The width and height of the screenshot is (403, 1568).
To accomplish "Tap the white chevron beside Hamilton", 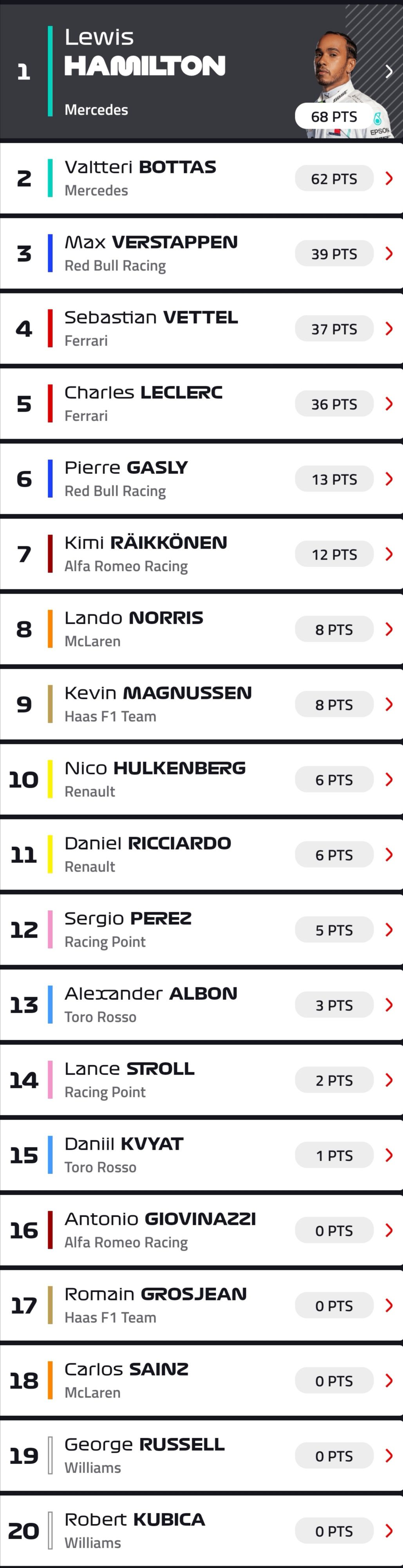I will coord(389,72).
